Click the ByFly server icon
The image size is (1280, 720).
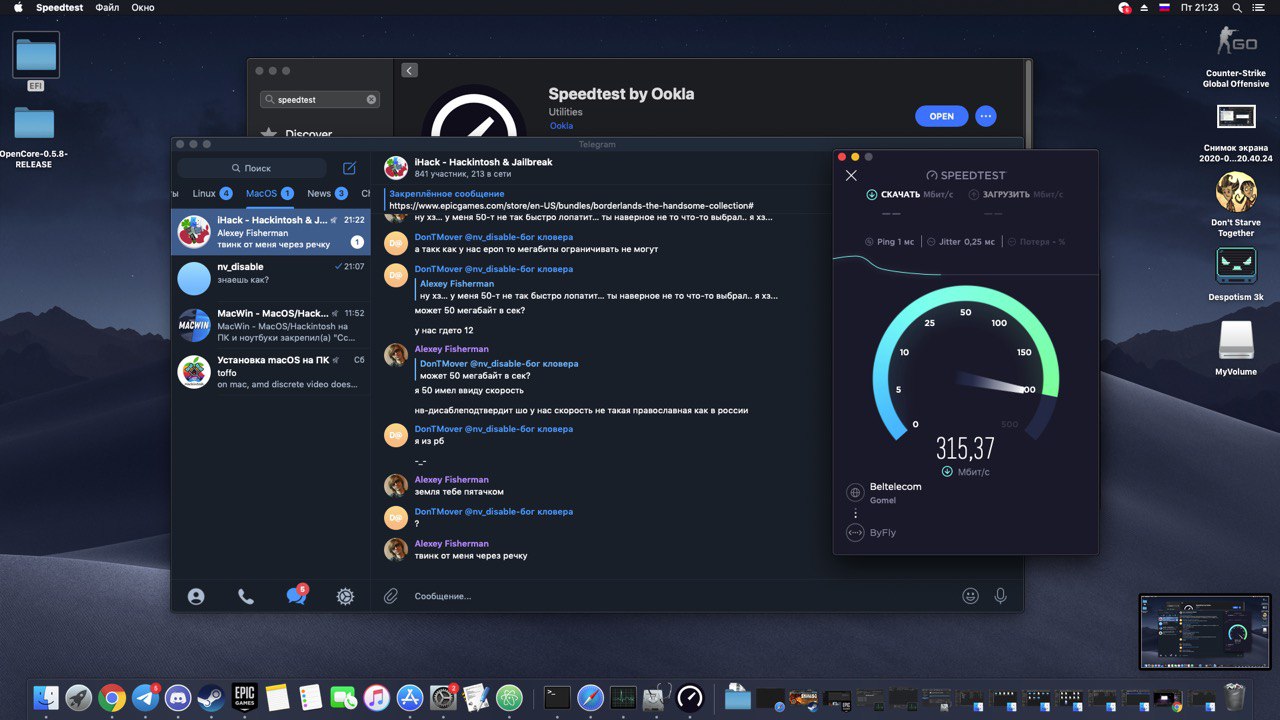tap(855, 533)
